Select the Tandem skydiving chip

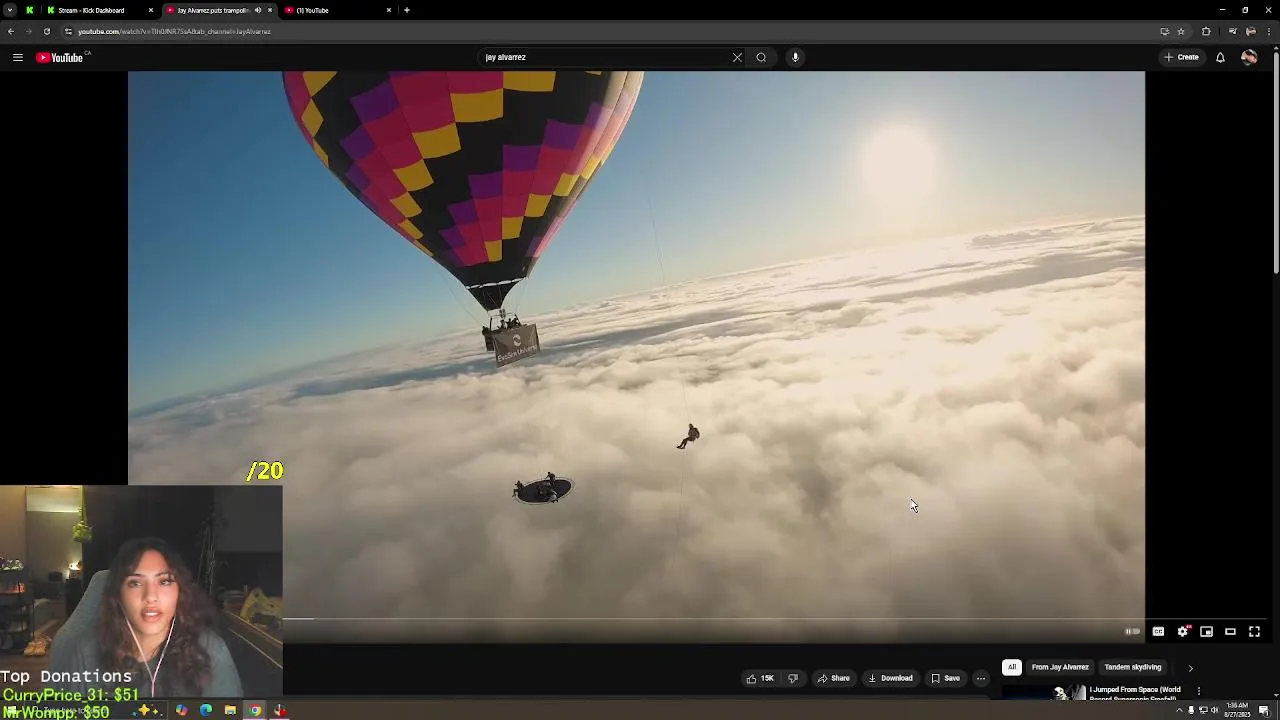coord(1133,667)
